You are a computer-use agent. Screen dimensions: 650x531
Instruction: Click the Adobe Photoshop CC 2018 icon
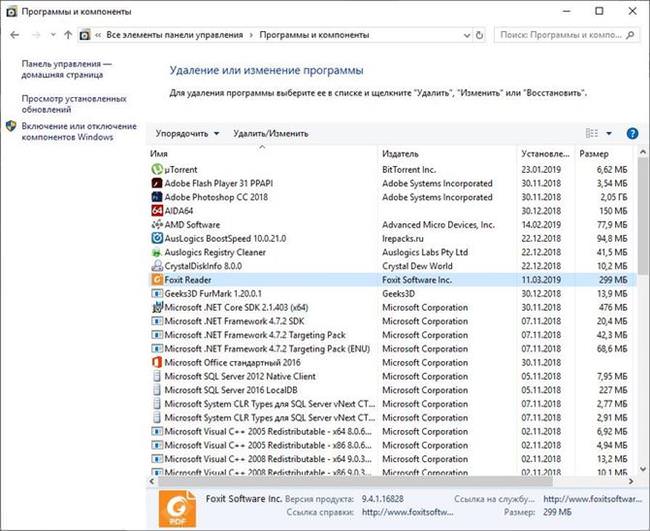click(x=157, y=196)
